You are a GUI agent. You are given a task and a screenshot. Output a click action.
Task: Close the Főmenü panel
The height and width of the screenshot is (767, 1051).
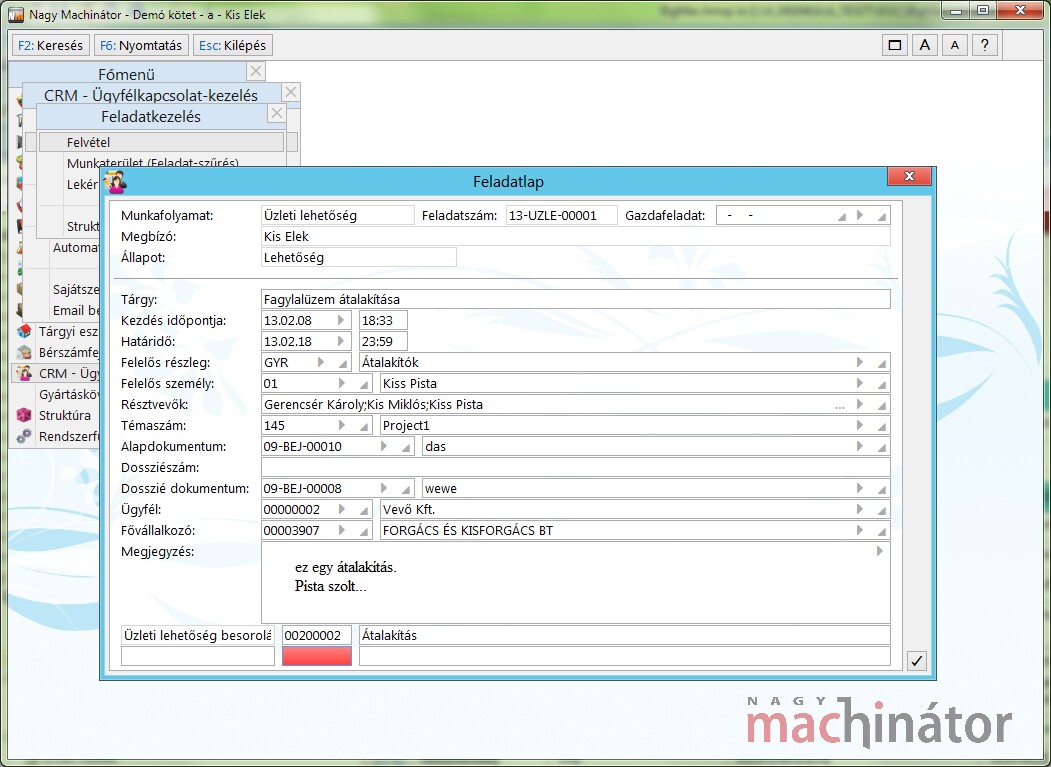256,71
